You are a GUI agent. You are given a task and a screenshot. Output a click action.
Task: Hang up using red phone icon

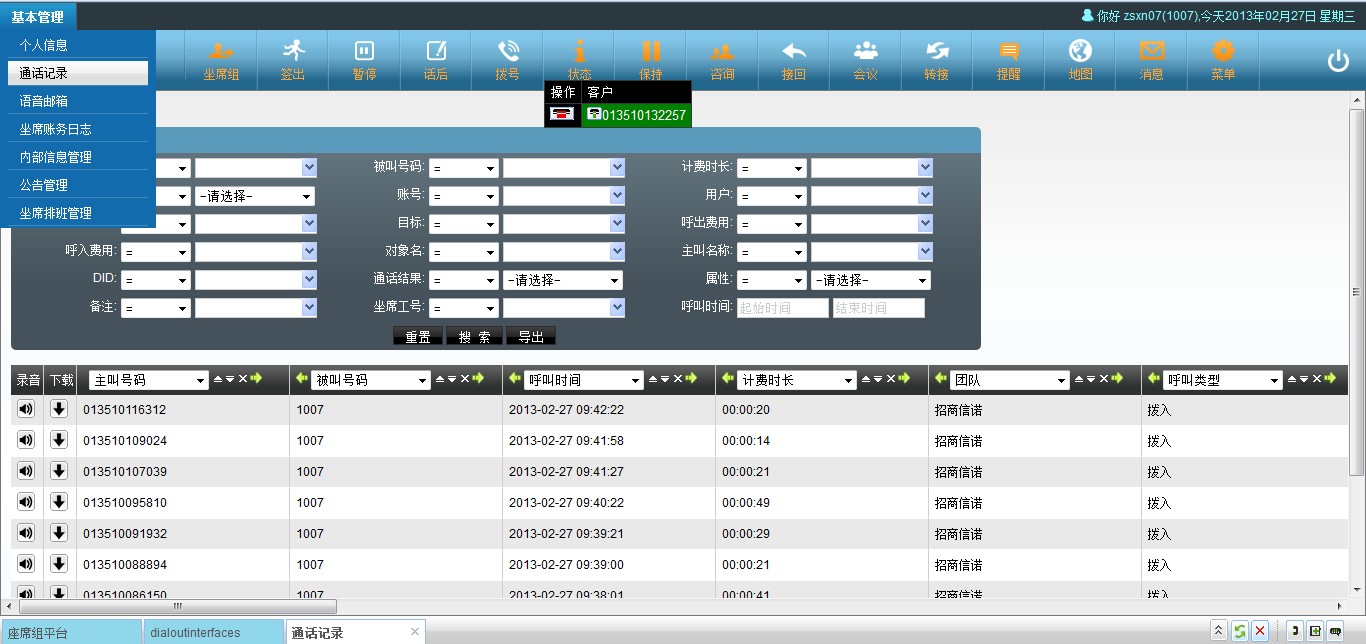[563, 115]
